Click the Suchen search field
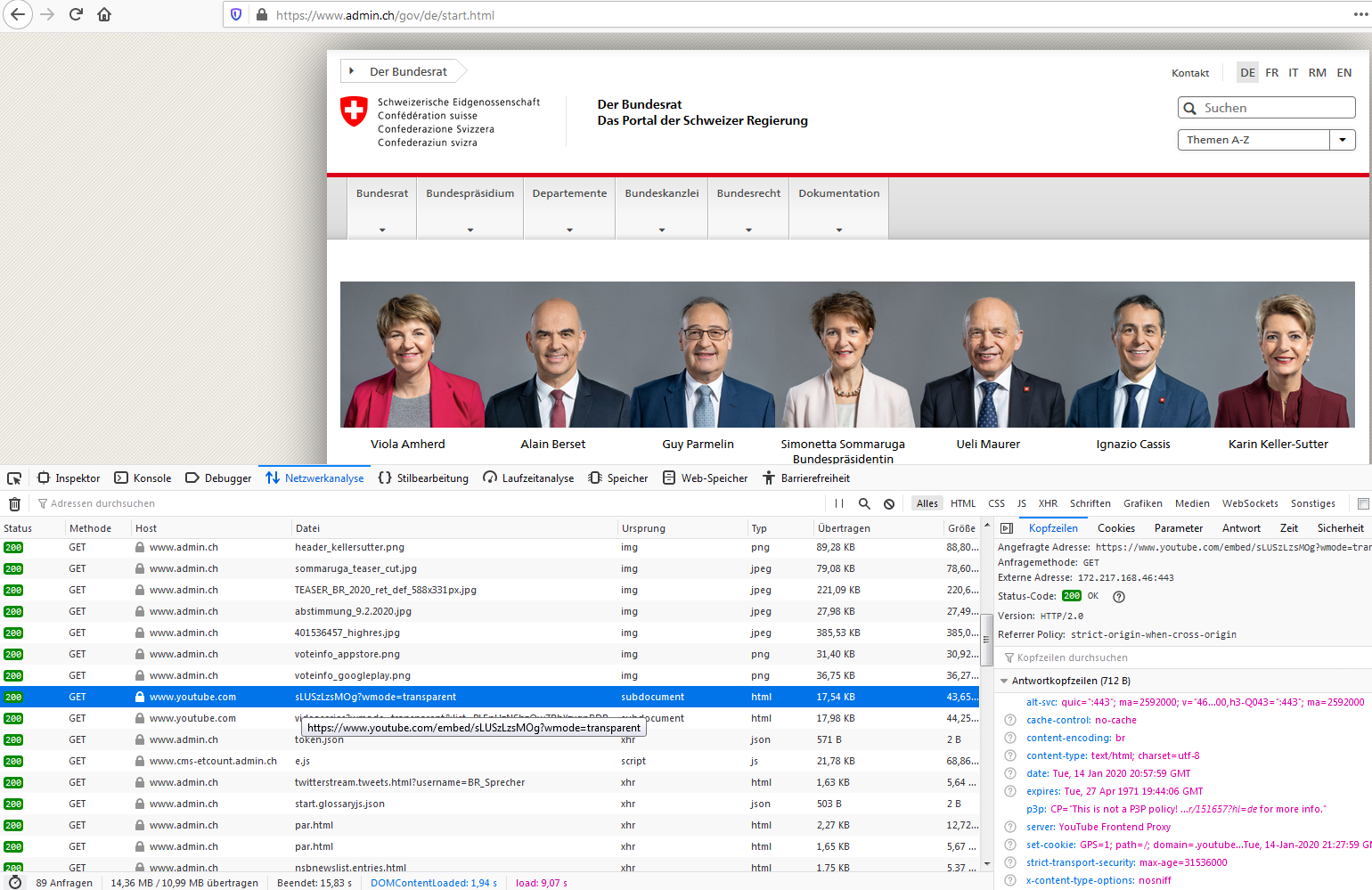Screen dimensions: 1372x890 tap(1274, 108)
